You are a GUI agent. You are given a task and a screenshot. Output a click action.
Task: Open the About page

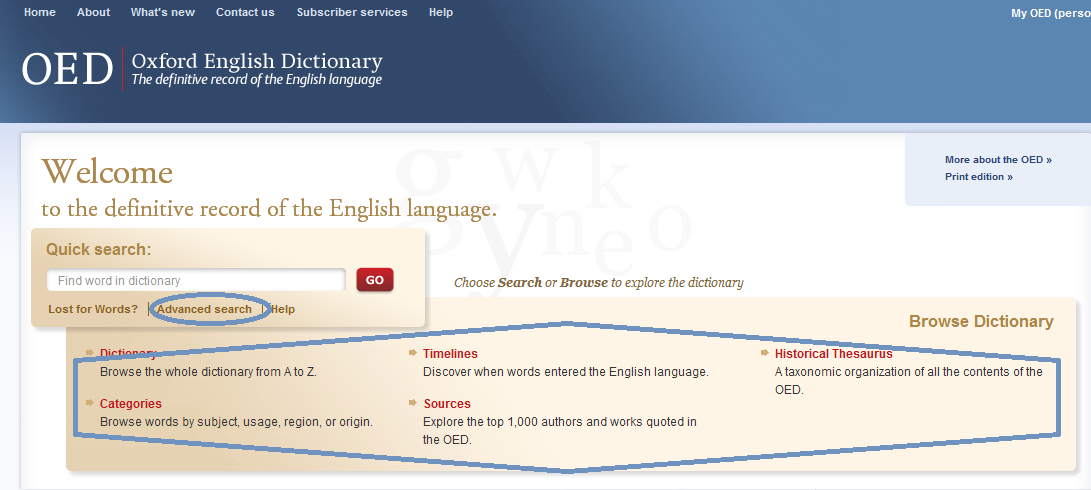93,13
